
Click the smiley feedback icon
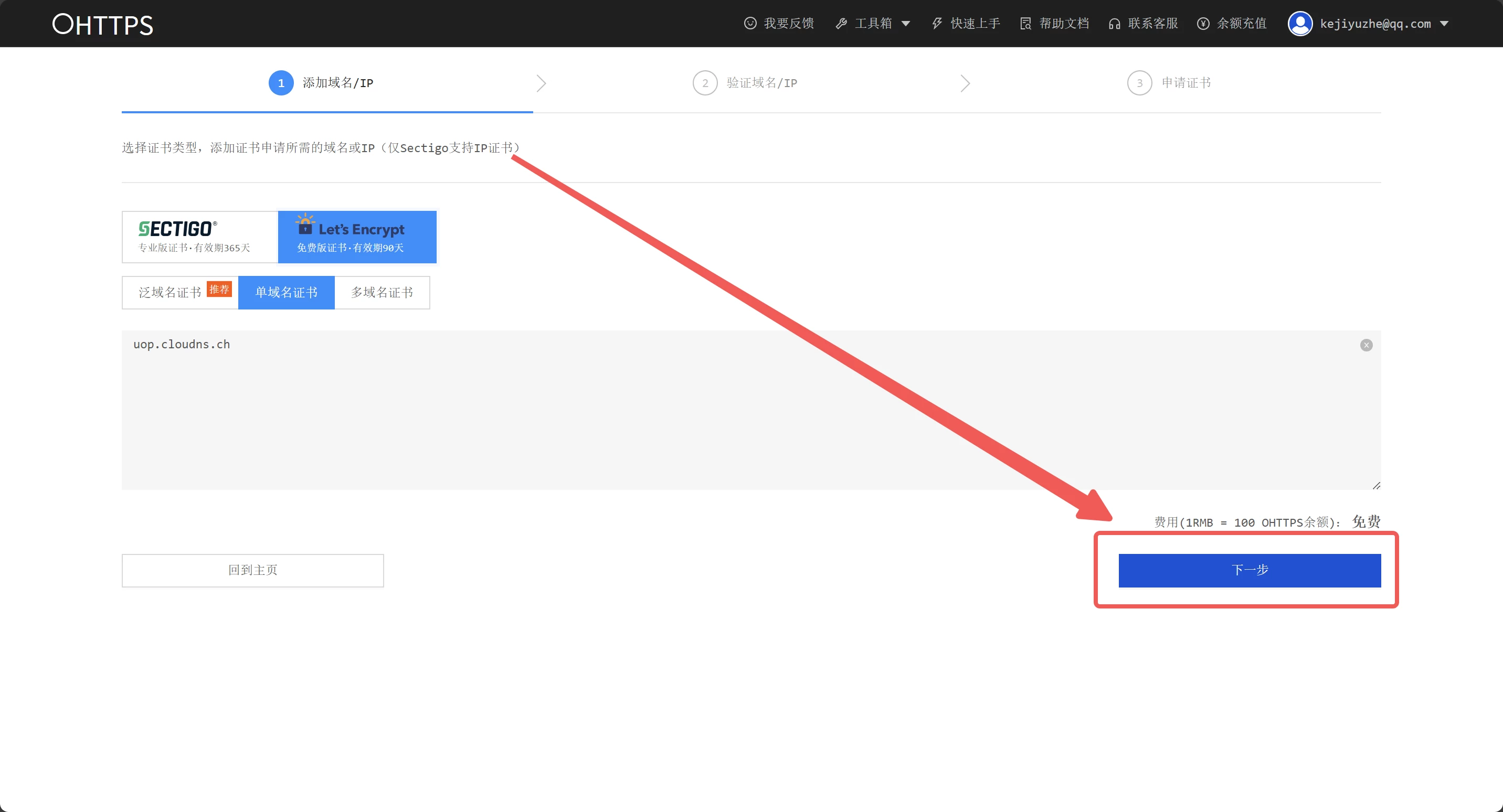tap(750, 23)
